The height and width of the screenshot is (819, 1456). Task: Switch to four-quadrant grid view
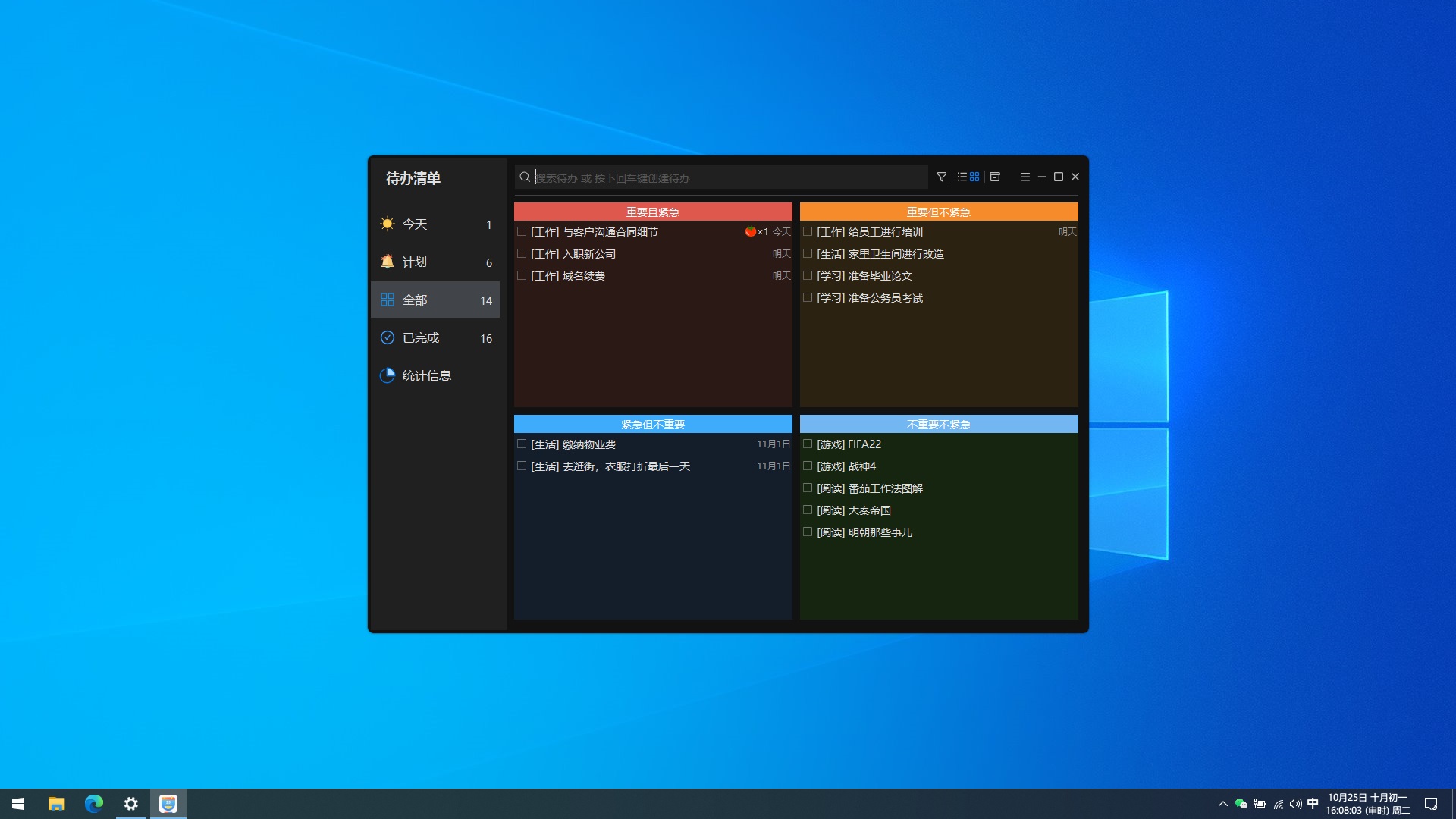[x=974, y=177]
